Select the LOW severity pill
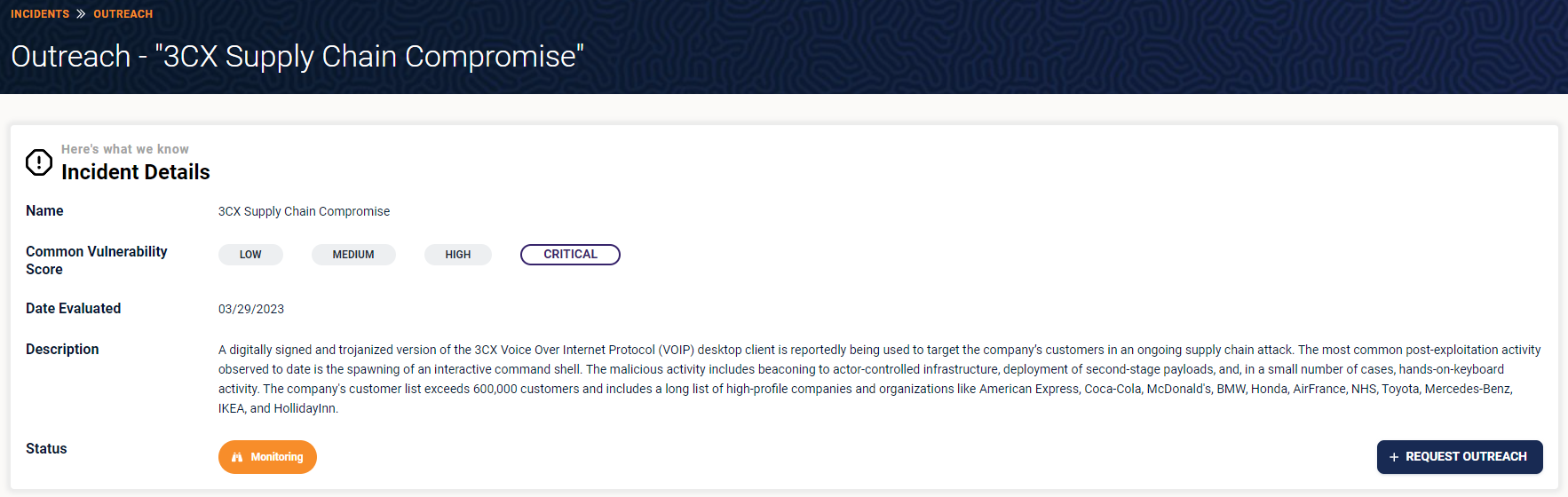This screenshot has height=497, width=1568. coord(250,255)
